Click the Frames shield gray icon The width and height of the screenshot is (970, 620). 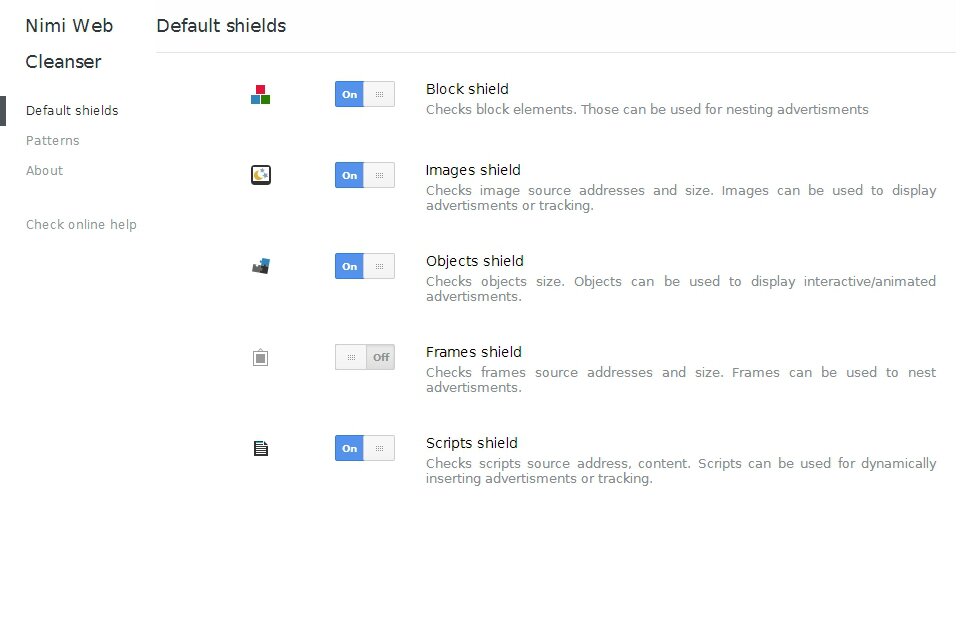coord(260,357)
